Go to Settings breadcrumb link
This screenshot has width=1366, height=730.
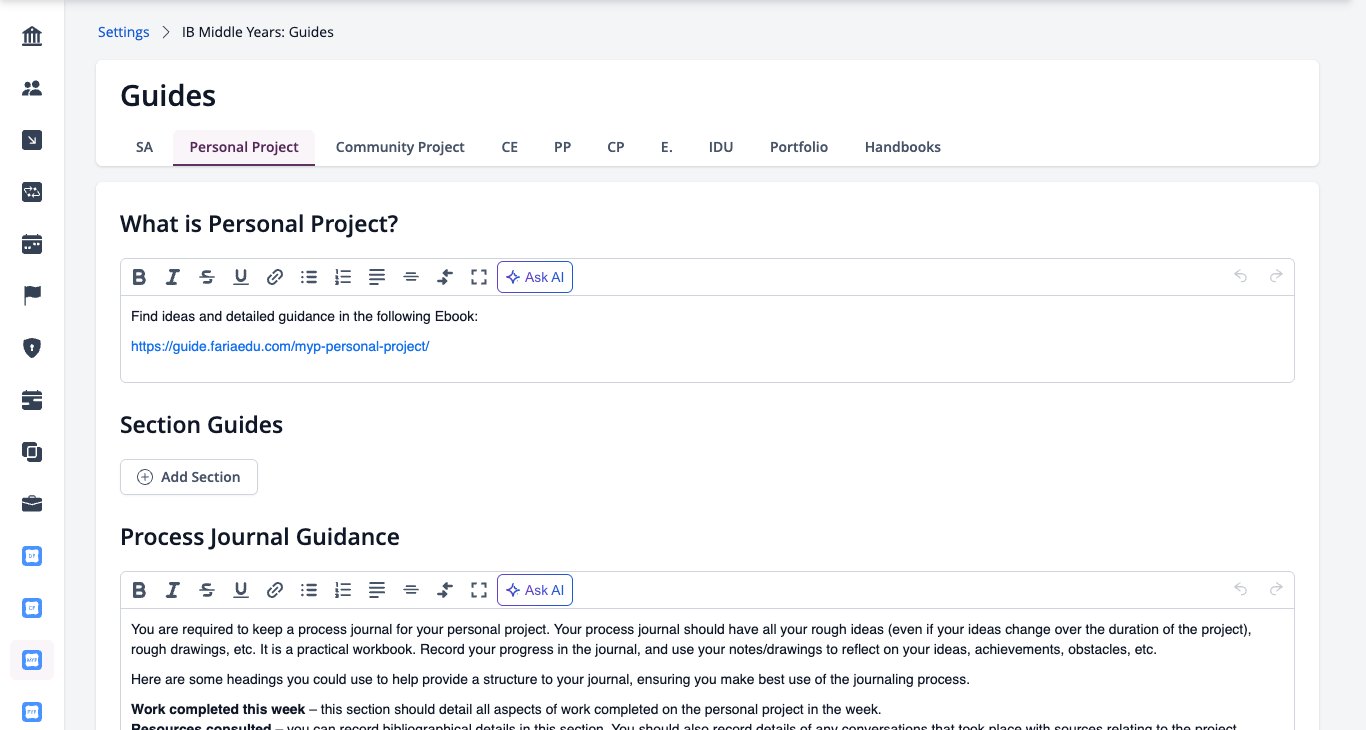(x=124, y=32)
